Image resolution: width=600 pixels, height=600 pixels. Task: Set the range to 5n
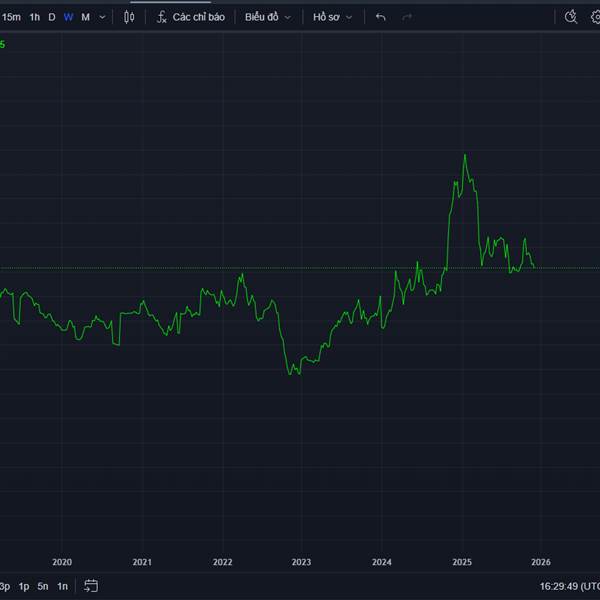pyautogui.click(x=43, y=586)
